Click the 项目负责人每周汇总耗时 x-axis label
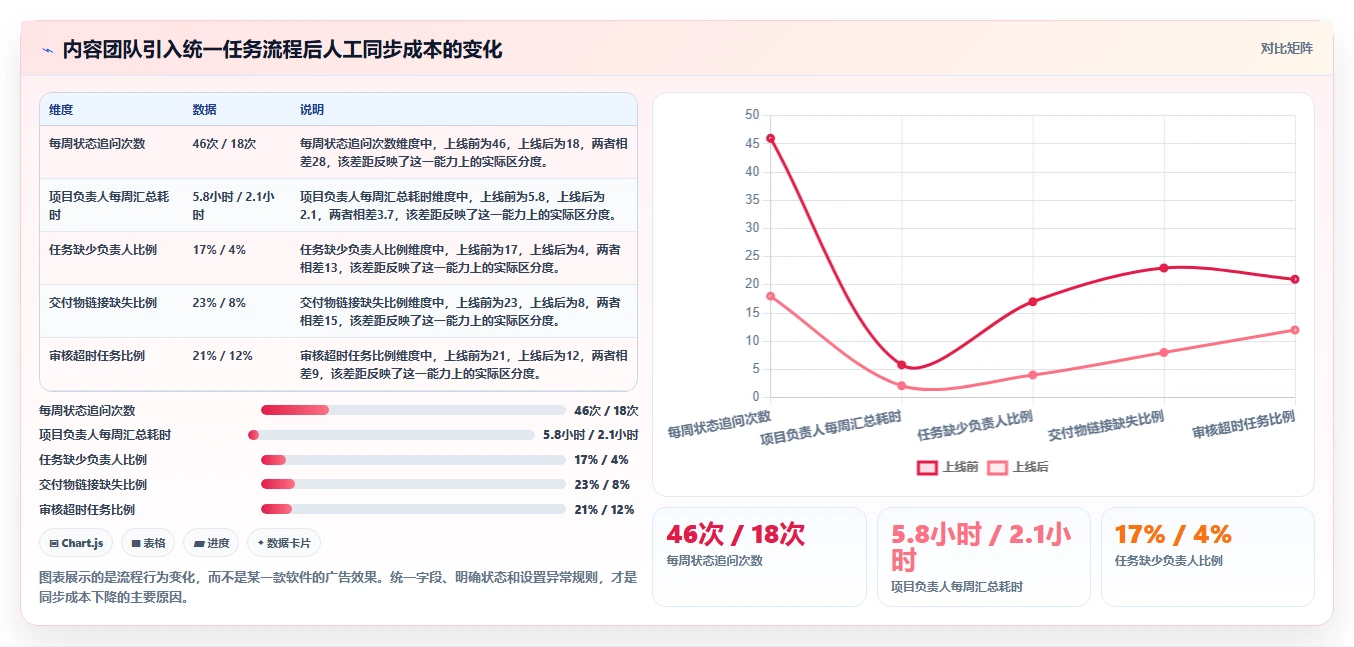1354x647 pixels. 830,428
